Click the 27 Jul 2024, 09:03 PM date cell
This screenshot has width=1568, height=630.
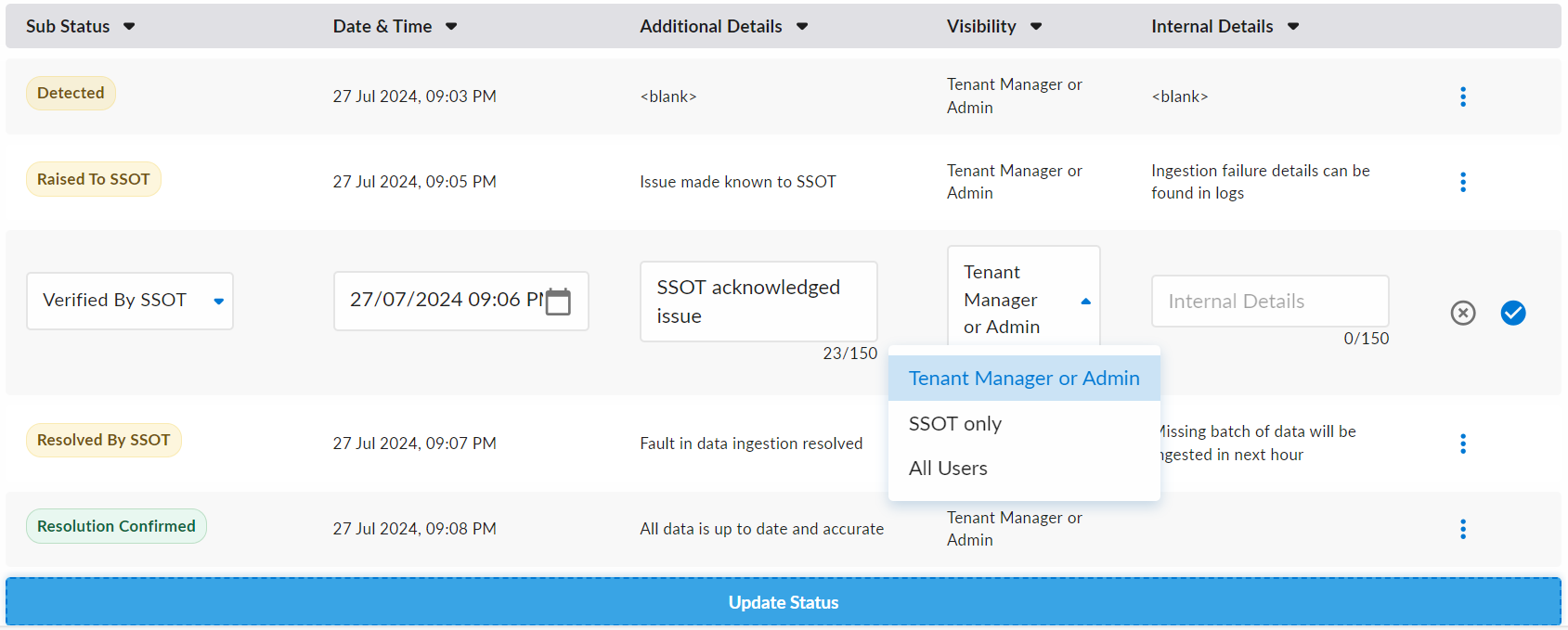coord(415,96)
